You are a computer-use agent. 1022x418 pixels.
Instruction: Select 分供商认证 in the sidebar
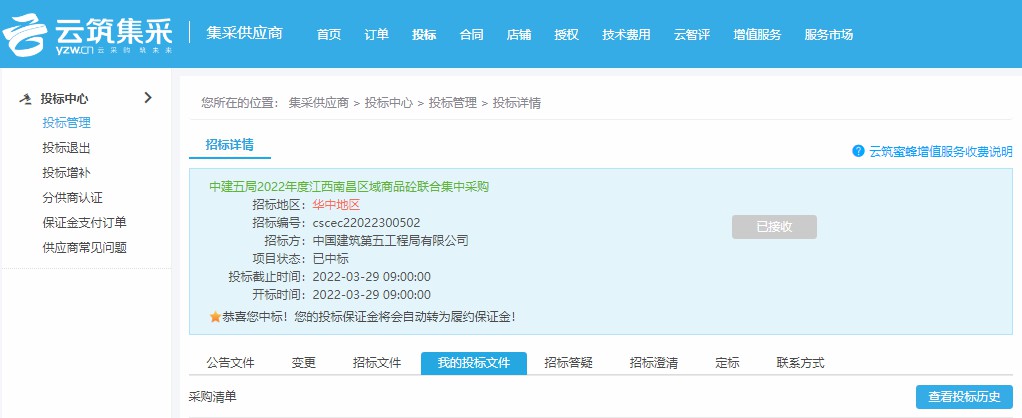pos(72,198)
